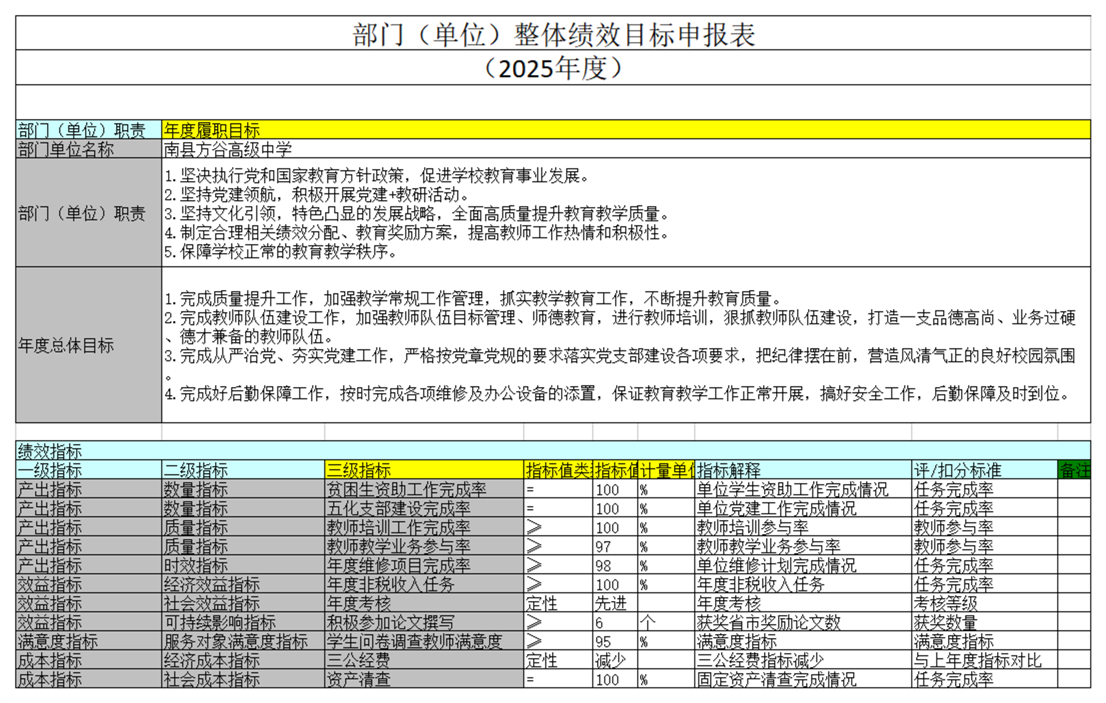Image resolution: width=1106 pixels, height=703 pixels.
Task: Select the 三公经费指标减少 cell
Action: [803, 661]
